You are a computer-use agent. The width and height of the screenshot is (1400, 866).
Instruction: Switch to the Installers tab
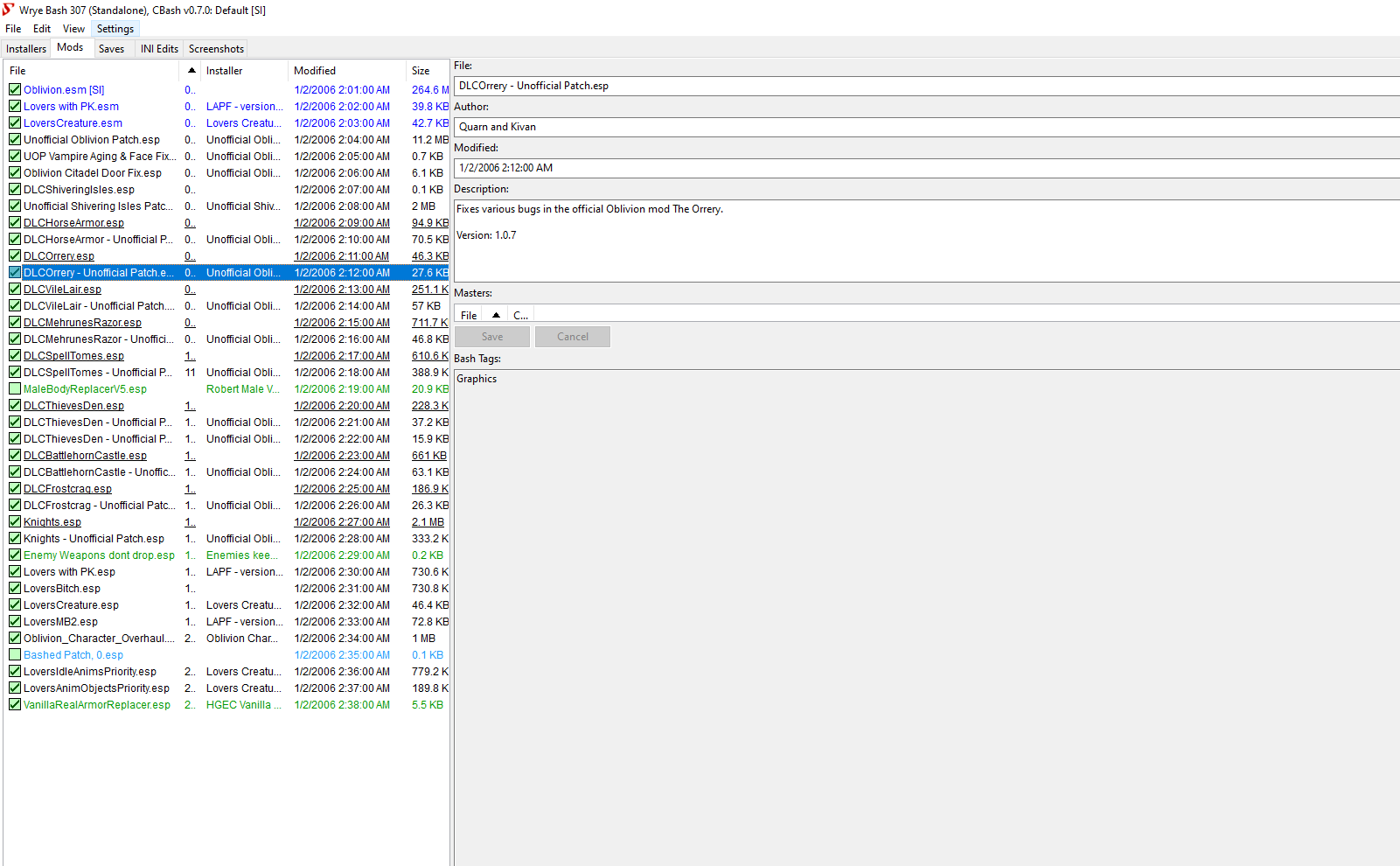tap(26, 49)
